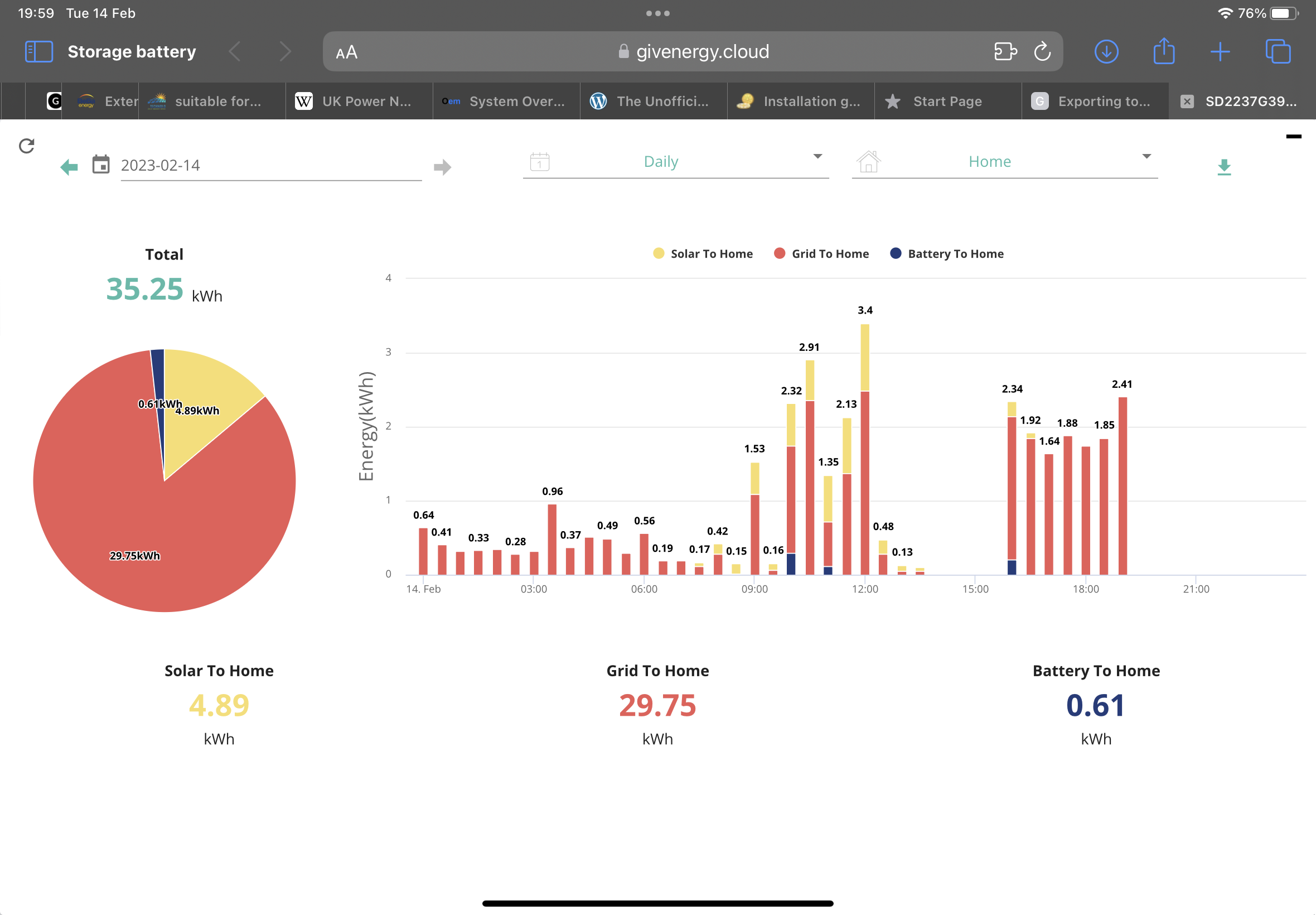The image size is (1316, 915).
Task: Open Safari share sheet icon
Action: 1164,51
